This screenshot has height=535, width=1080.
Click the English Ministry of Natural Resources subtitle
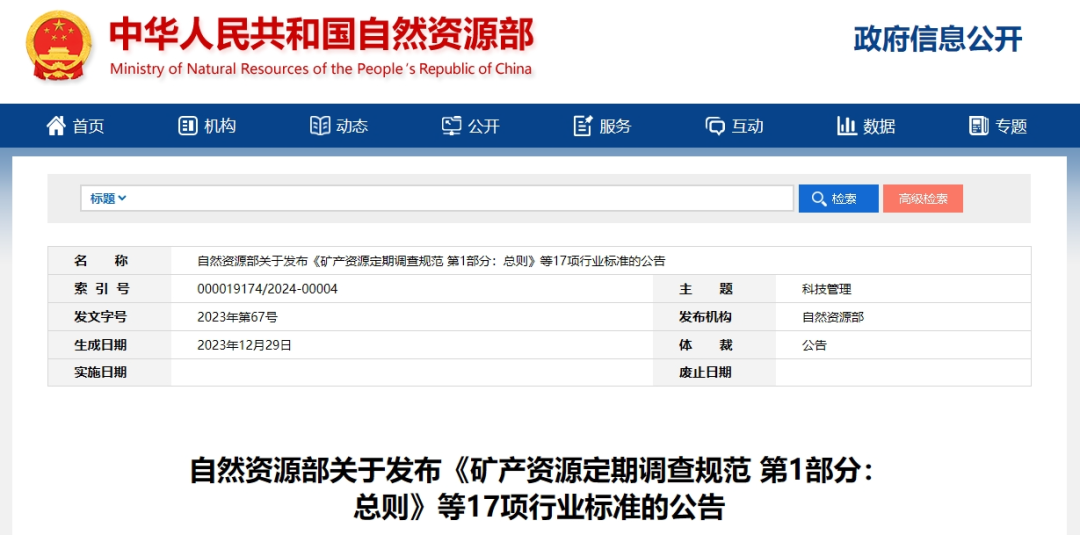pos(321,69)
